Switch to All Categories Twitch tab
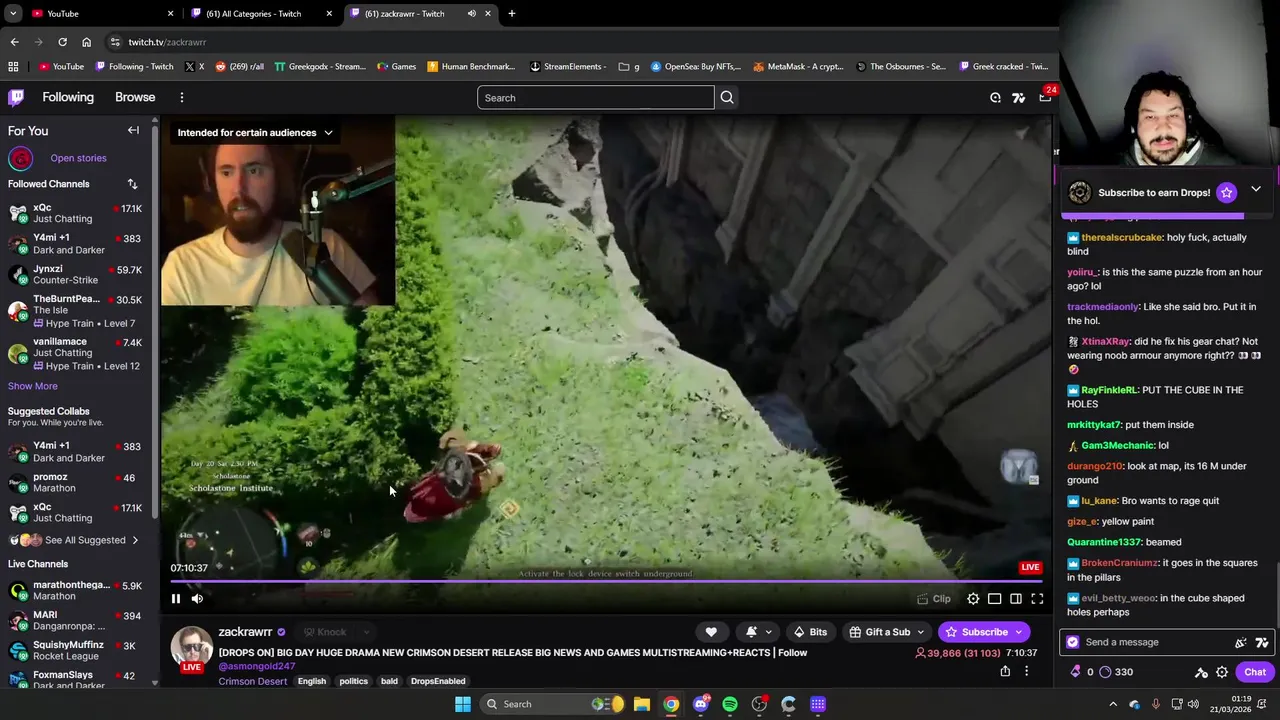The height and width of the screenshot is (720, 1280). tap(262, 13)
